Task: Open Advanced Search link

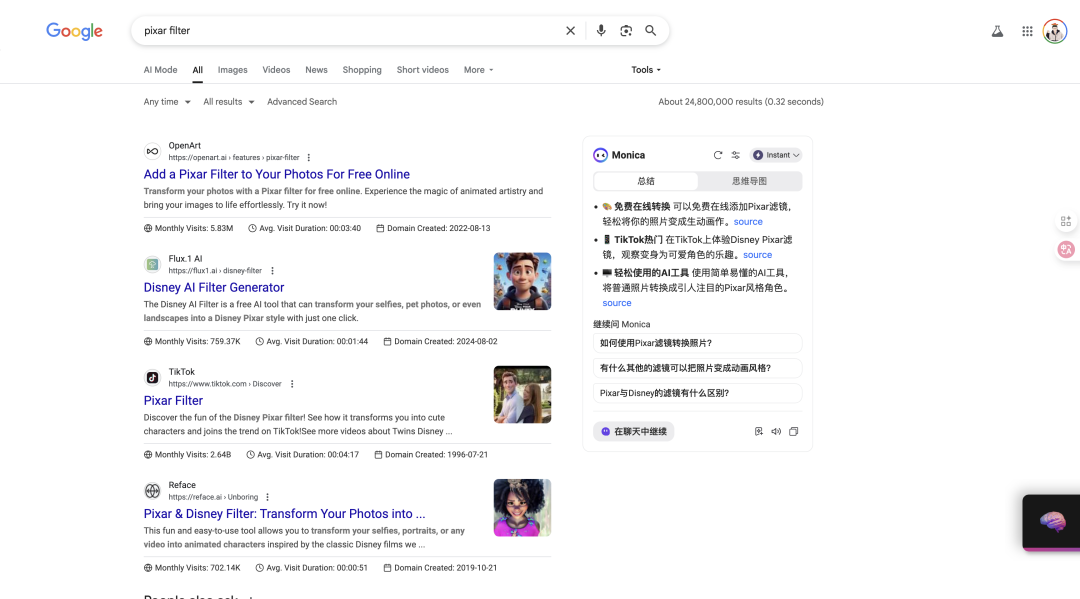Action: tap(302, 102)
